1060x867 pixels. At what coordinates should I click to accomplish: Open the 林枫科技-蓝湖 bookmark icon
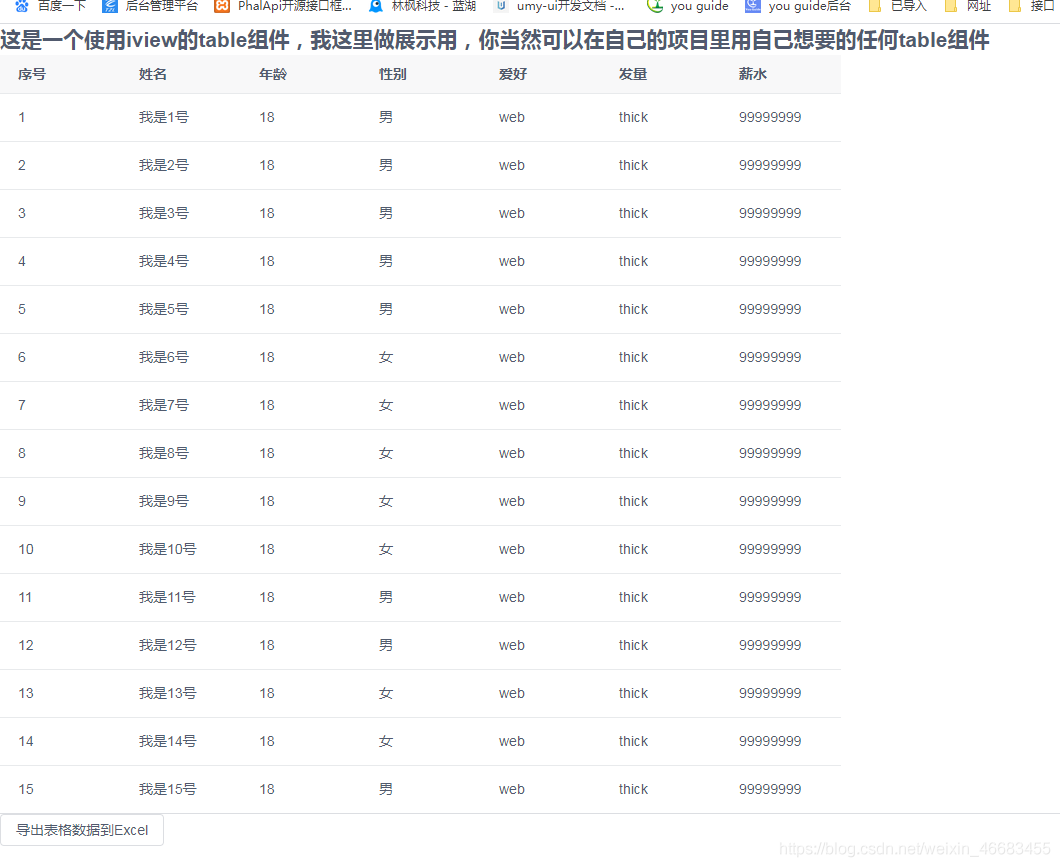click(375, 7)
